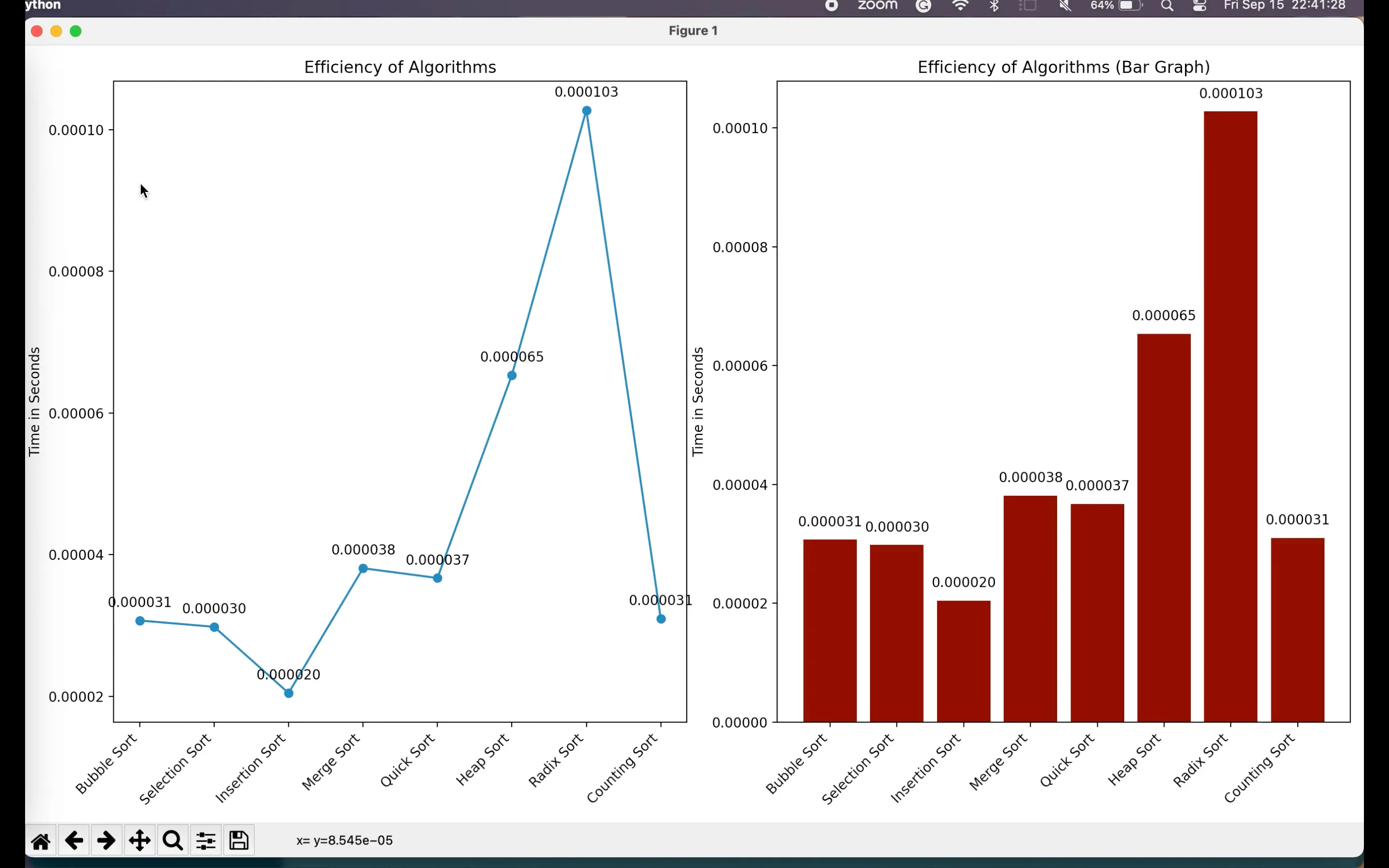Open the Zoom menu bar item
1389x868 pixels.
tap(878, 6)
